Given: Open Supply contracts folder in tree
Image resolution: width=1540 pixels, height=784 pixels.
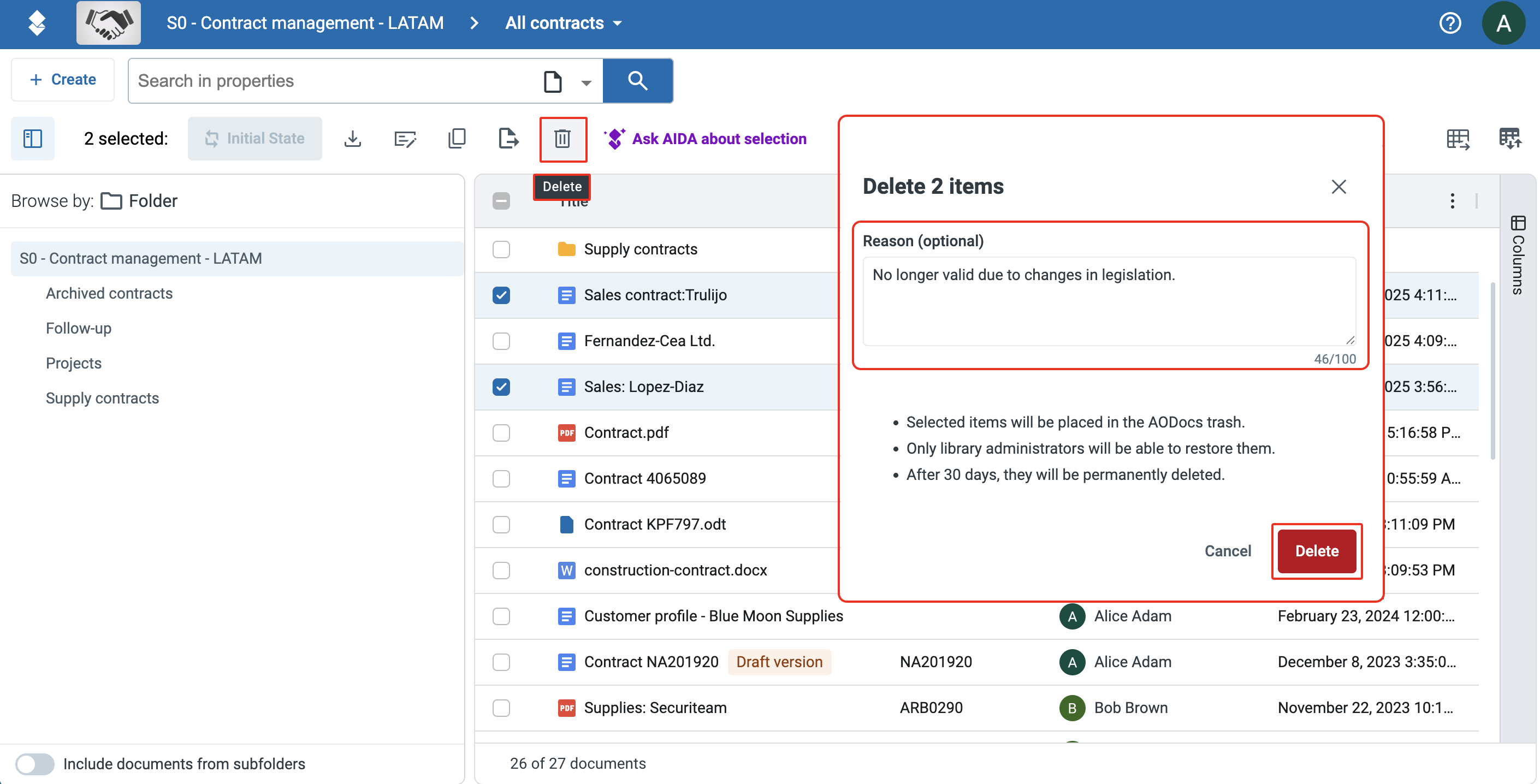Looking at the screenshot, I should [x=102, y=399].
